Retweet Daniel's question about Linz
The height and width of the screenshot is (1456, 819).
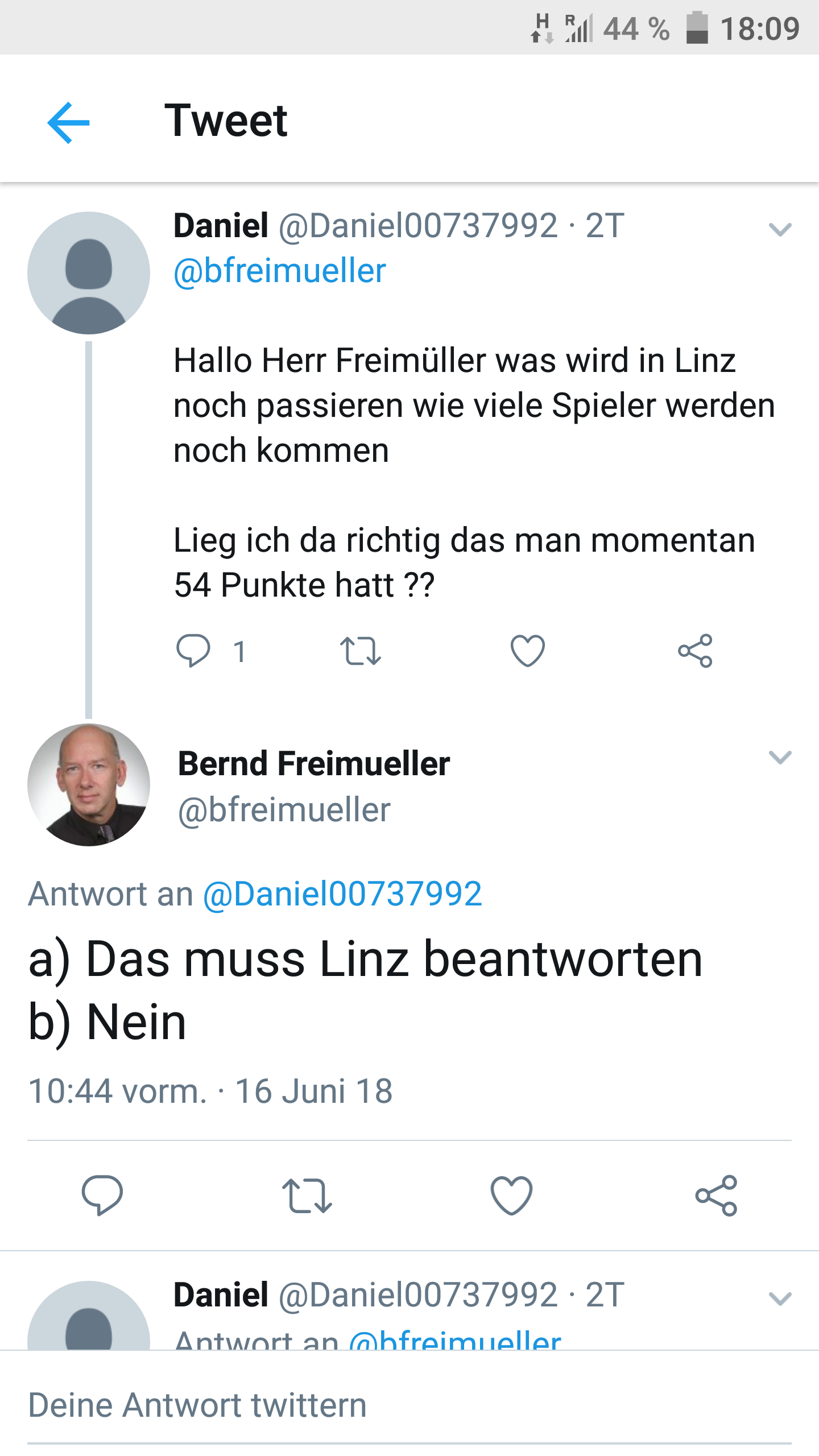[360, 651]
